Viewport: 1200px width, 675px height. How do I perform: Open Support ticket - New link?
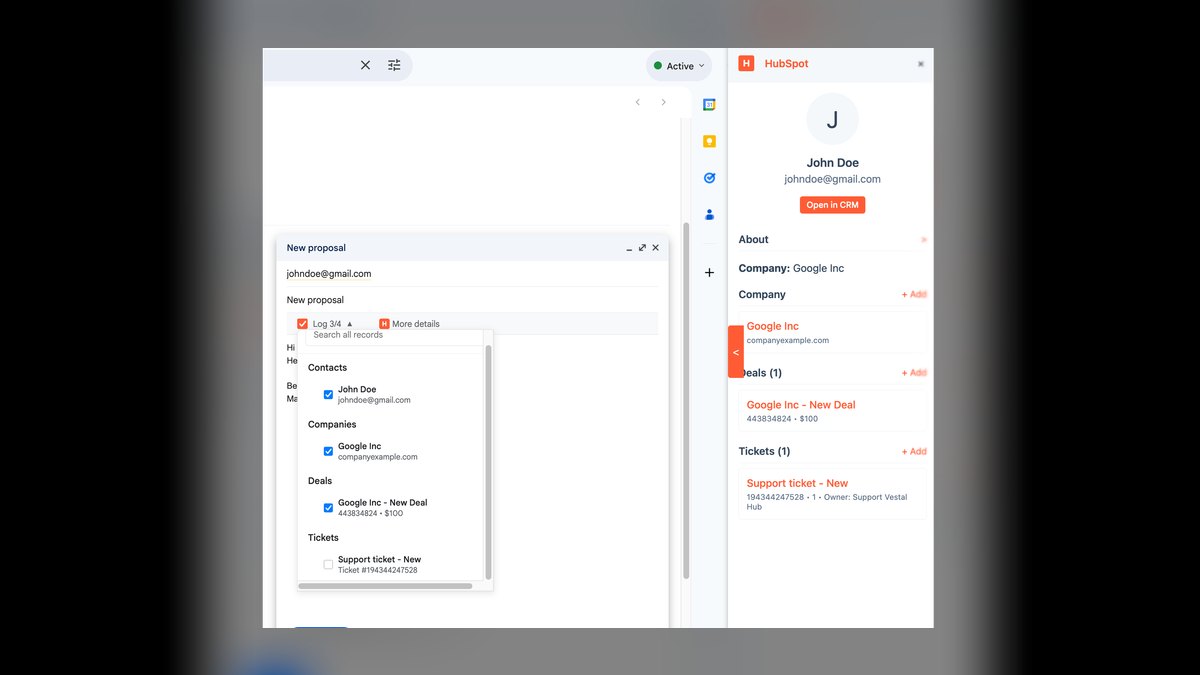coord(797,483)
